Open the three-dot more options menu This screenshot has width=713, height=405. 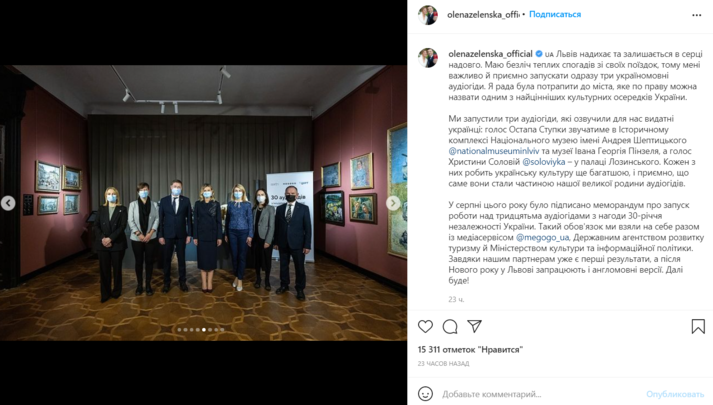(x=697, y=15)
